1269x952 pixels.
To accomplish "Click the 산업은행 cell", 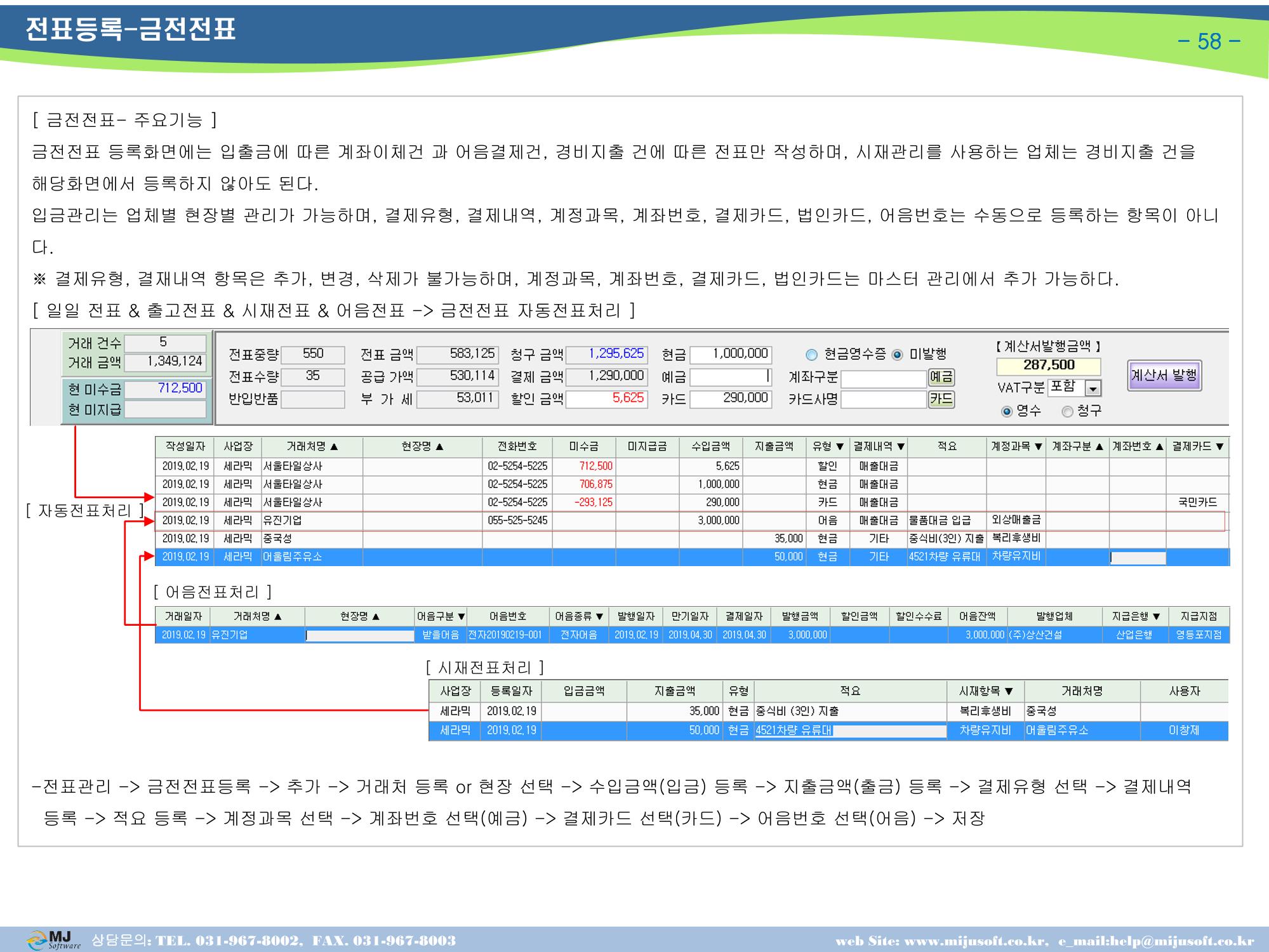I will pos(1134,635).
